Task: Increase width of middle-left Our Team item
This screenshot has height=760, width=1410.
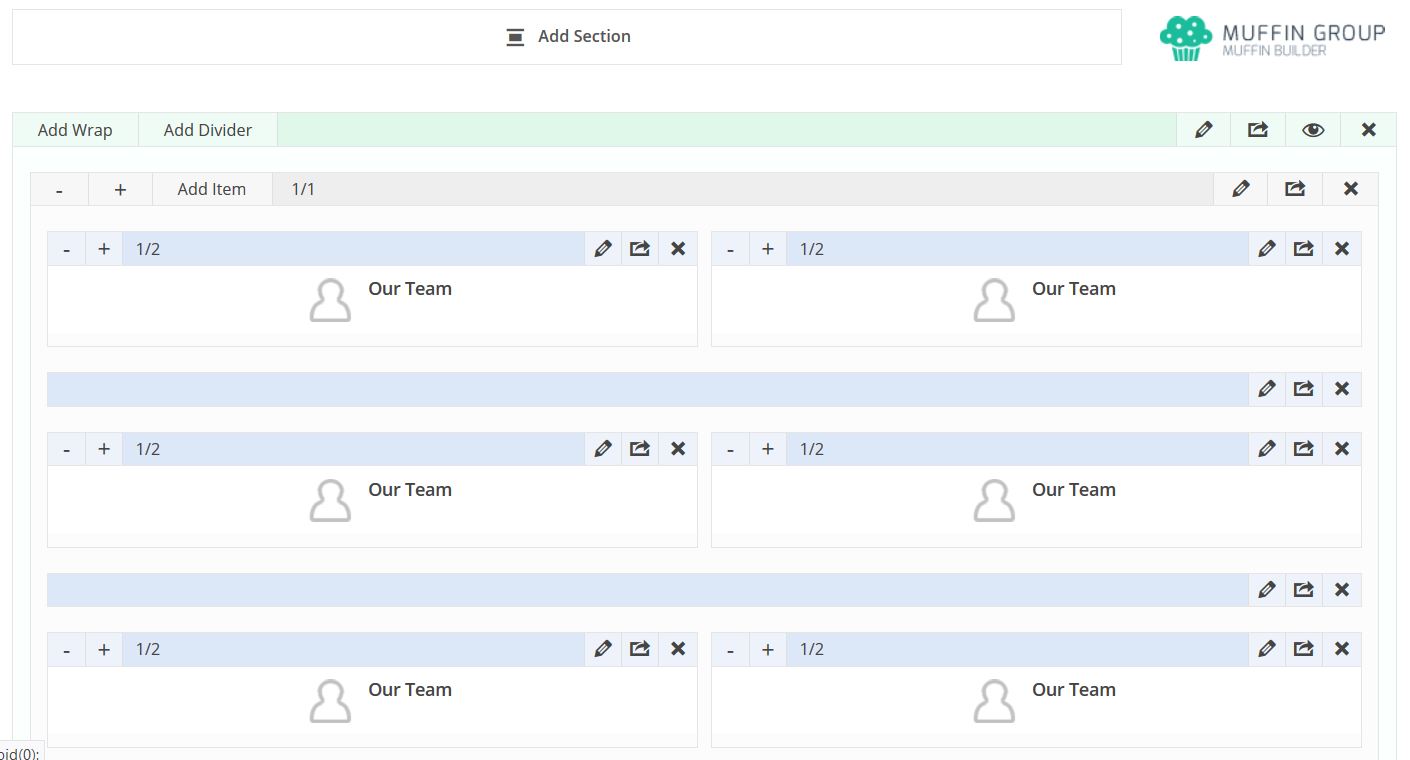Action: pyautogui.click(x=104, y=449)
